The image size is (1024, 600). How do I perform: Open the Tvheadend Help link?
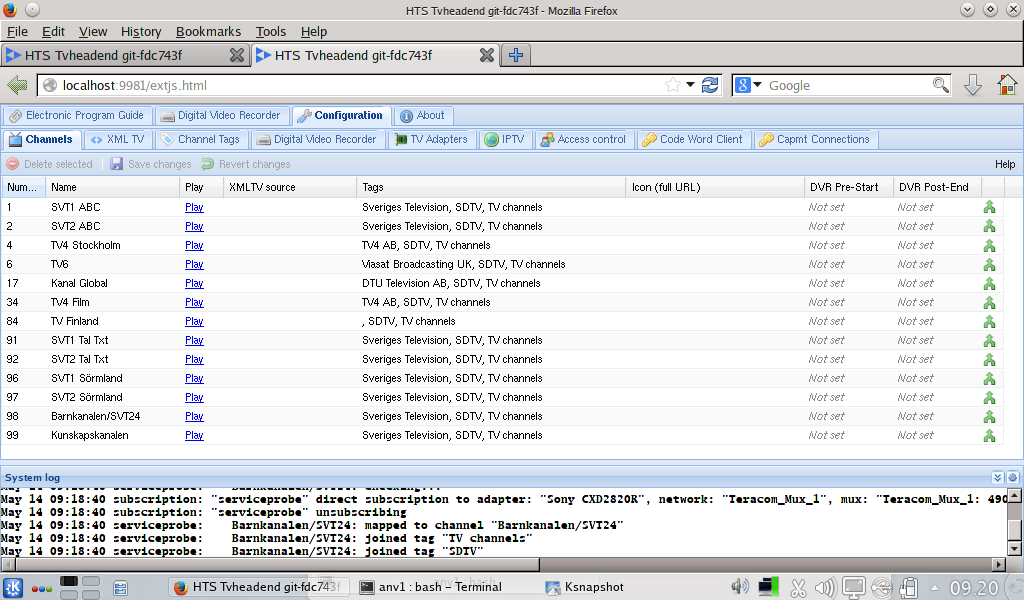coord(1004,165)
